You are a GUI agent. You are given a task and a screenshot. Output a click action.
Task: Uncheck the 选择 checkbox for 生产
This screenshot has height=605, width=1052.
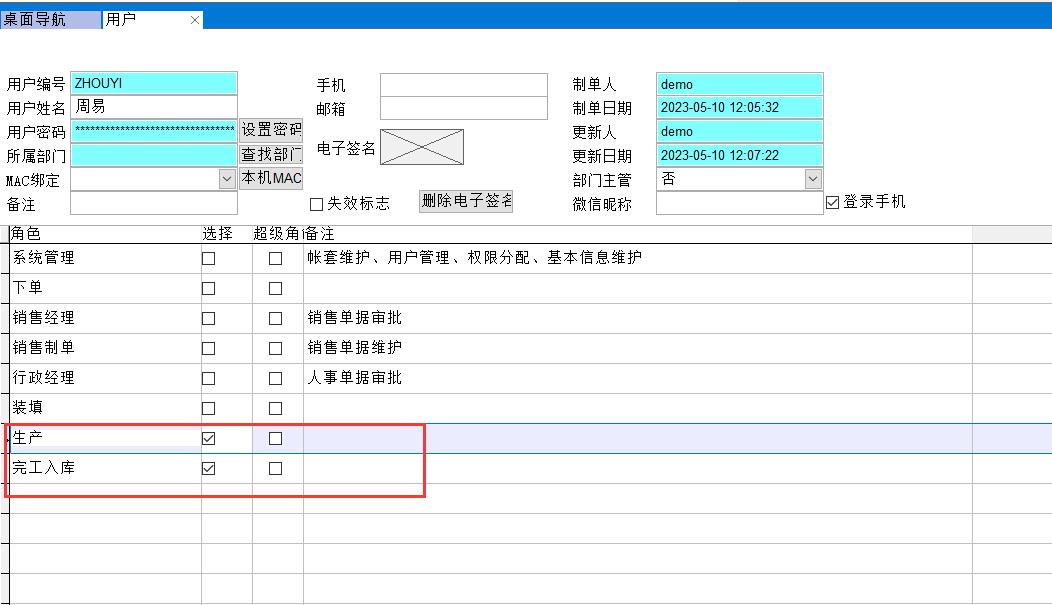(x=208, y=438)
